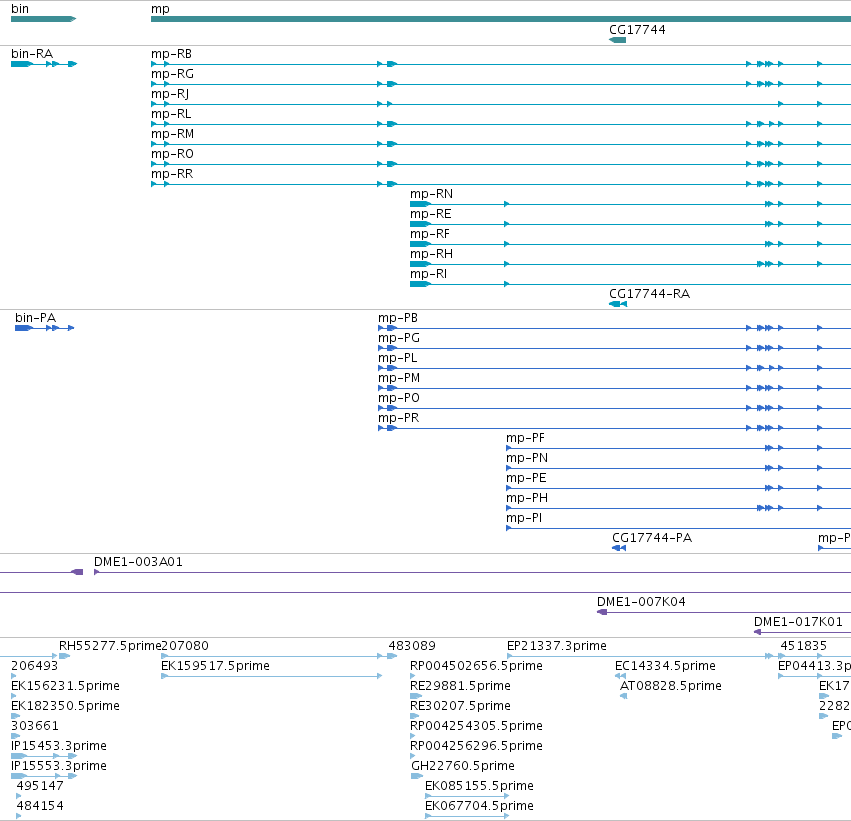The image size is (851, 821).
Task: Click the DME1-003A01 clone label
Action: [138, 562]
